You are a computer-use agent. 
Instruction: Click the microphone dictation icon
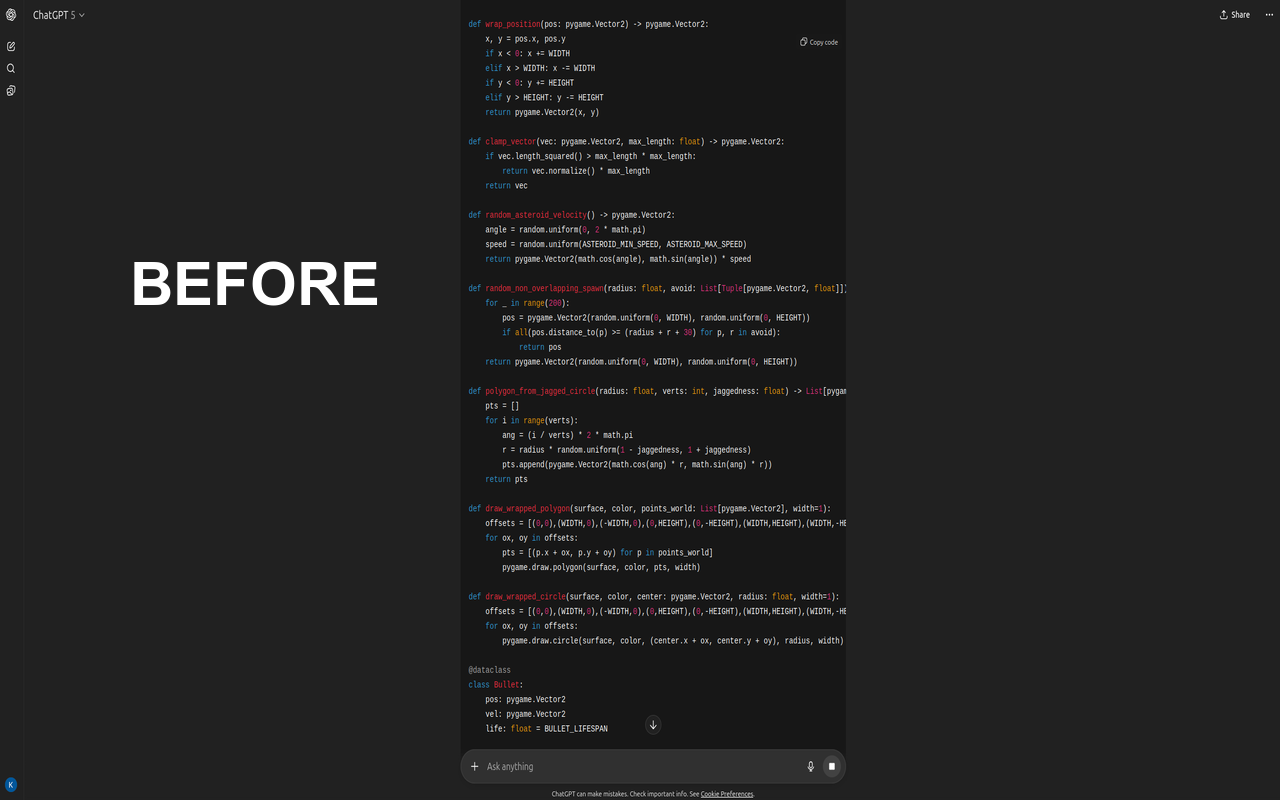pyautogui.click(x=811, y=766)
